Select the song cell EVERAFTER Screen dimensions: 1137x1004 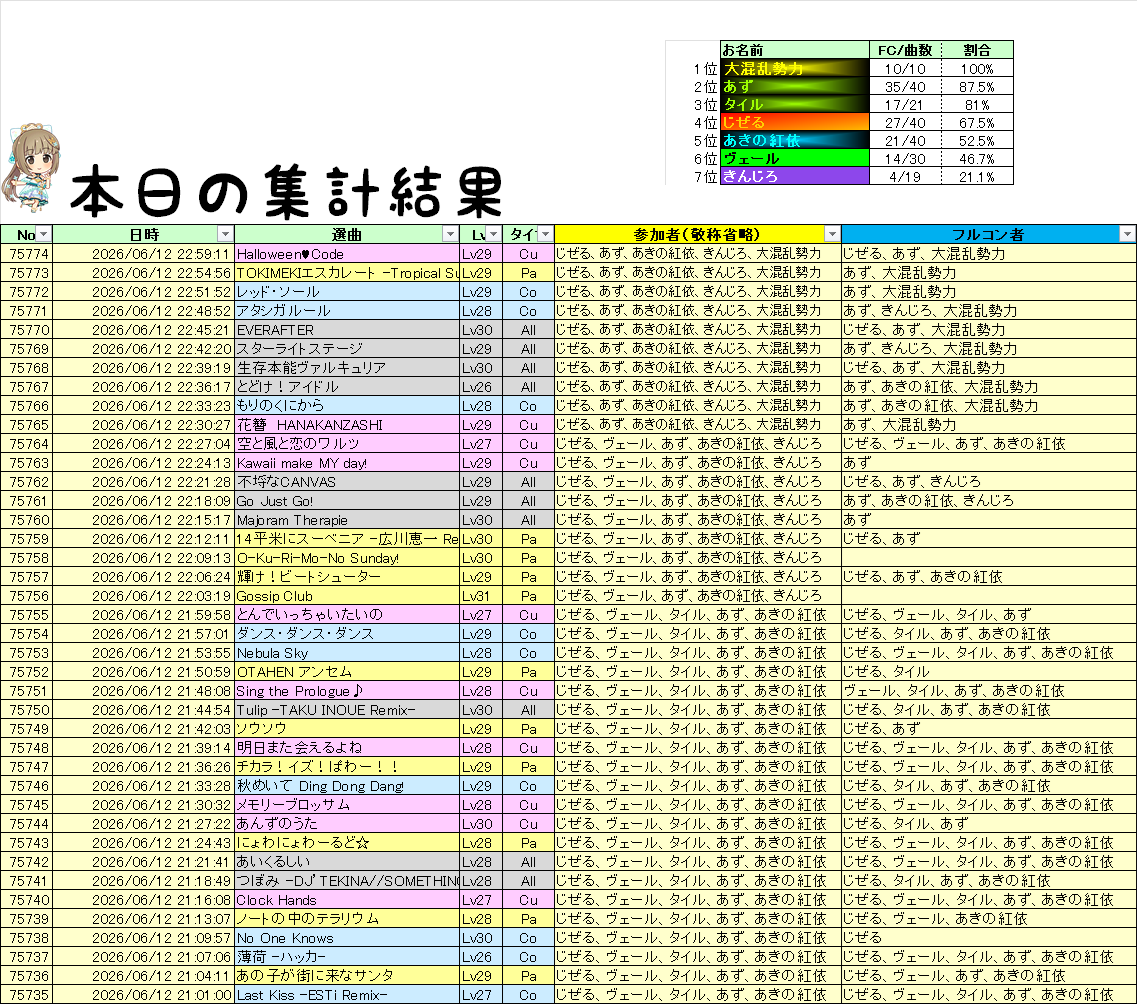click(x=347, y=330)
